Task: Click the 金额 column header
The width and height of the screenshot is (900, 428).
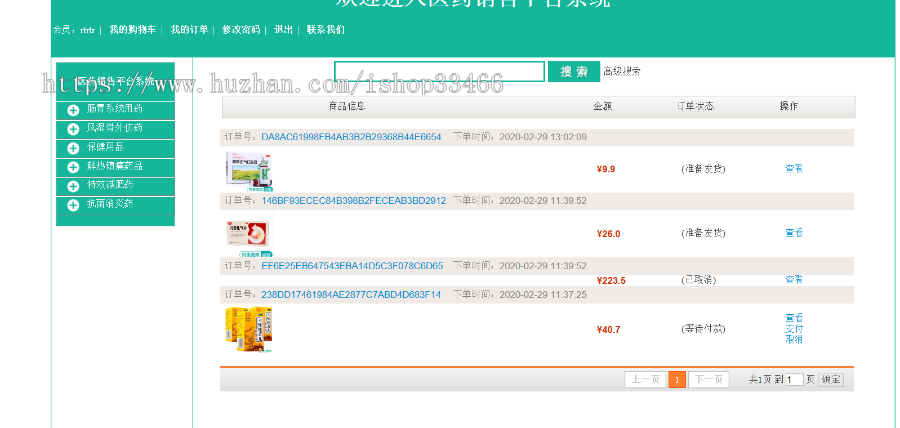Action: pyautogui.click(x=603, y=106)
